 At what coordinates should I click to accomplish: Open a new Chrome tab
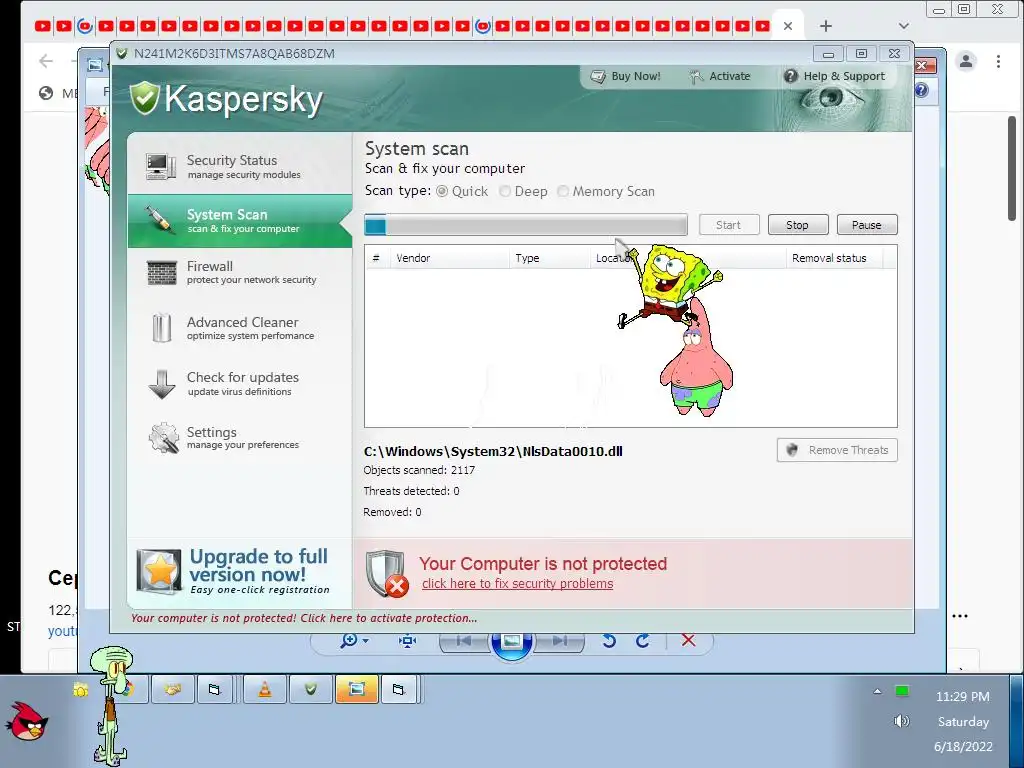click(x=826, y=26)
